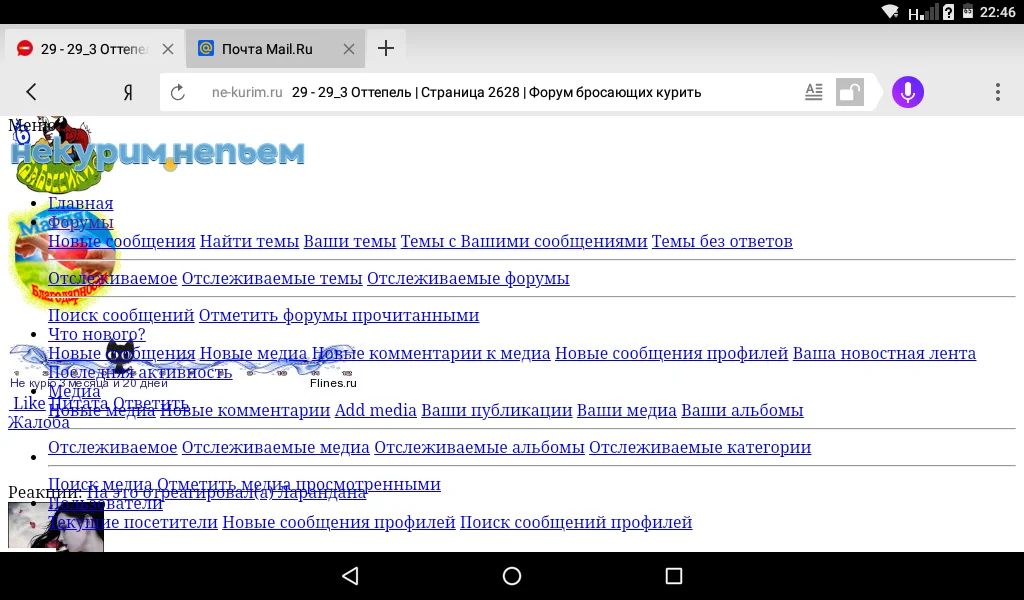Screen dimensions: 1024x600
Task: Tap the address bar to edit the URL
Action: click(500, 92)
